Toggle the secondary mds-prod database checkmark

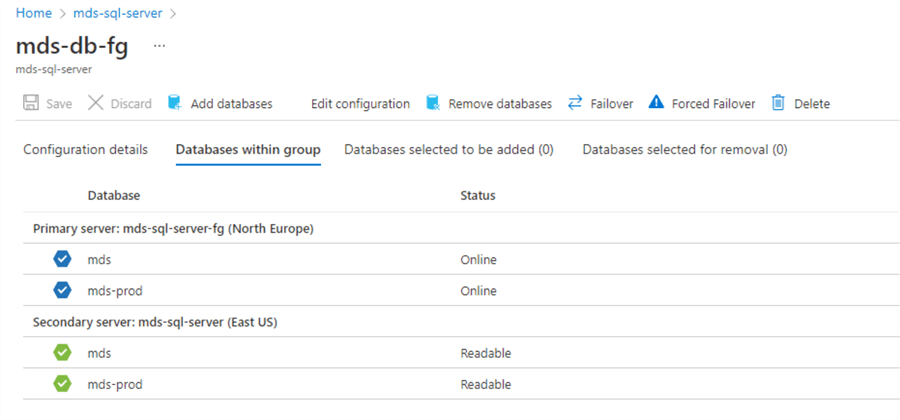[x=63, y=384]
